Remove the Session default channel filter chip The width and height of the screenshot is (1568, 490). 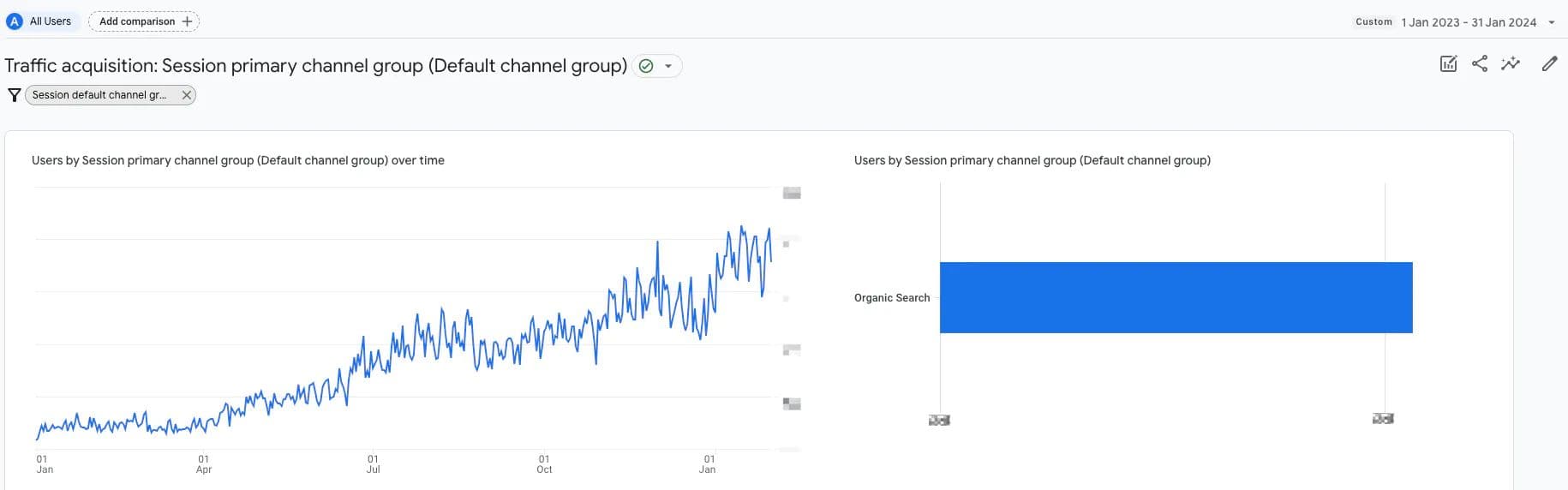(186, 95)
